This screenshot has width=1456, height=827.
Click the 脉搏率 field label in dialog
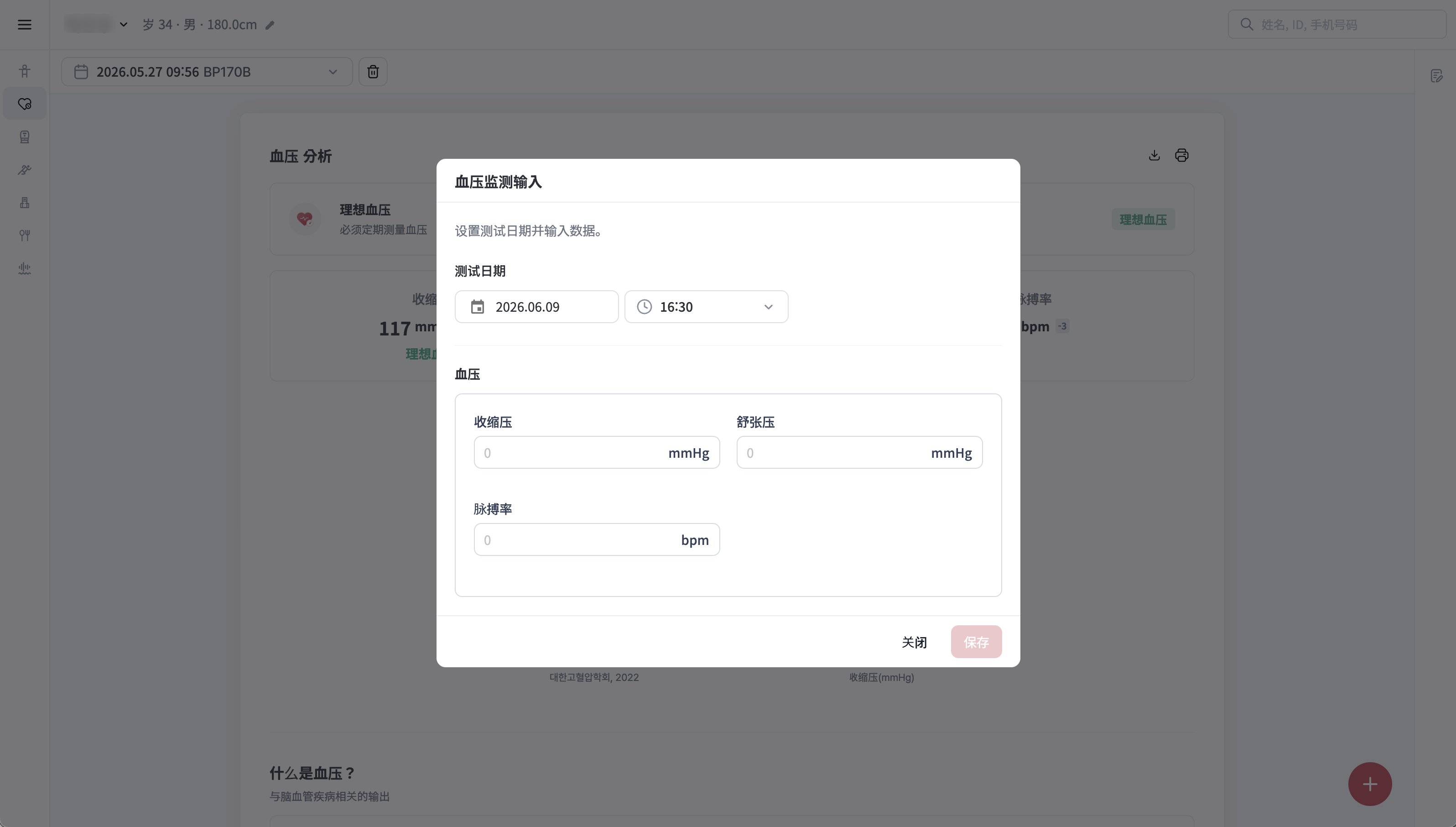click(493, 509)
